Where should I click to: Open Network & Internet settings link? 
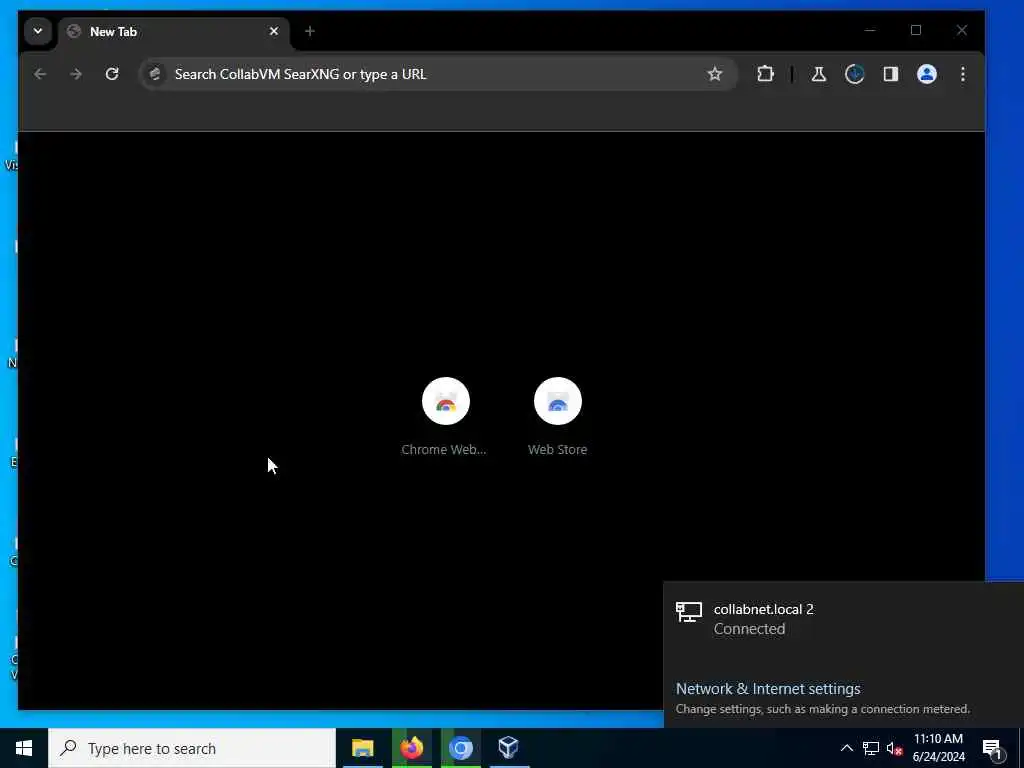(x=768, y=689)
